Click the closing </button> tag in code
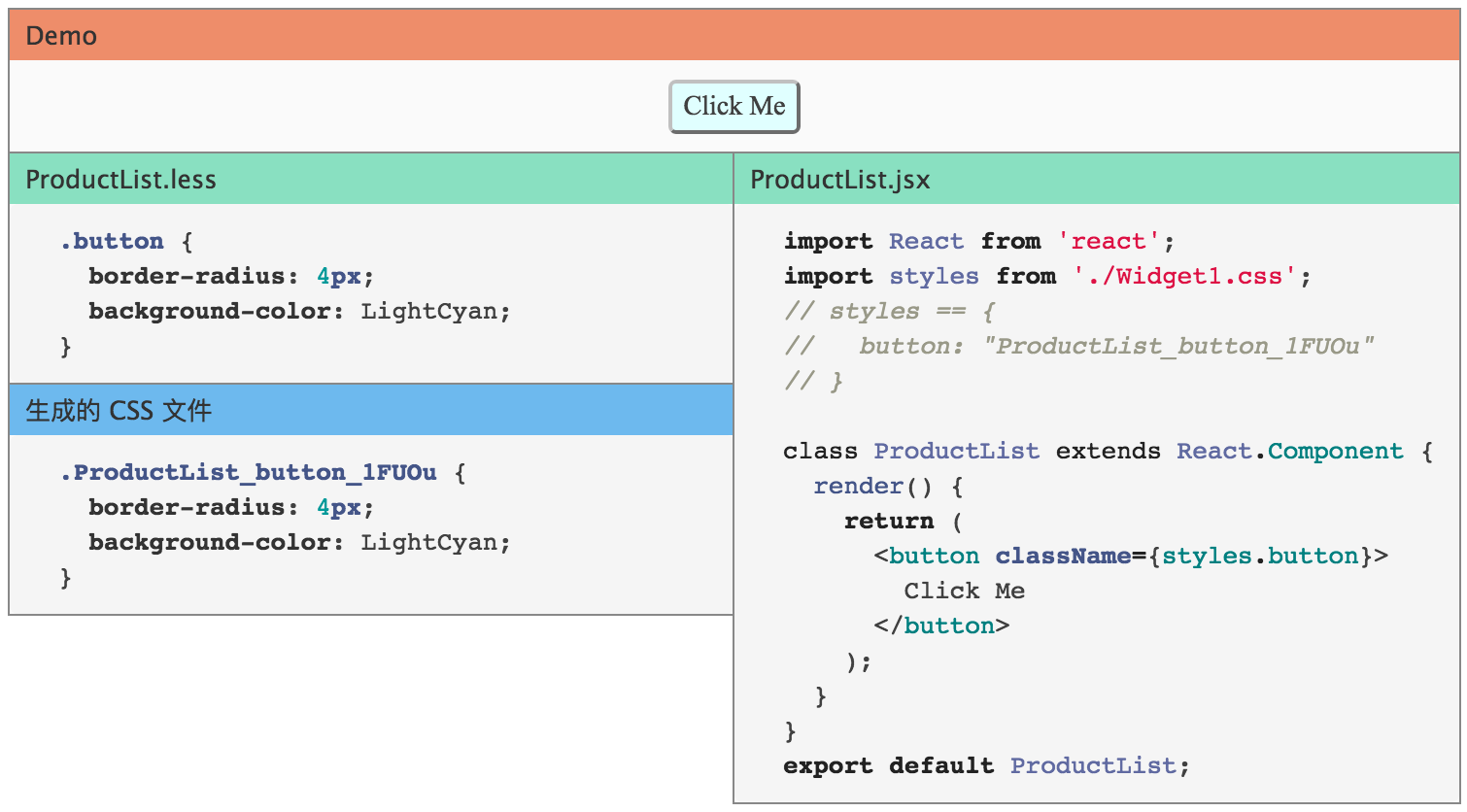The height and width of the screenshot is (812, 1467). pyautogui.click(x=941, y=626)
